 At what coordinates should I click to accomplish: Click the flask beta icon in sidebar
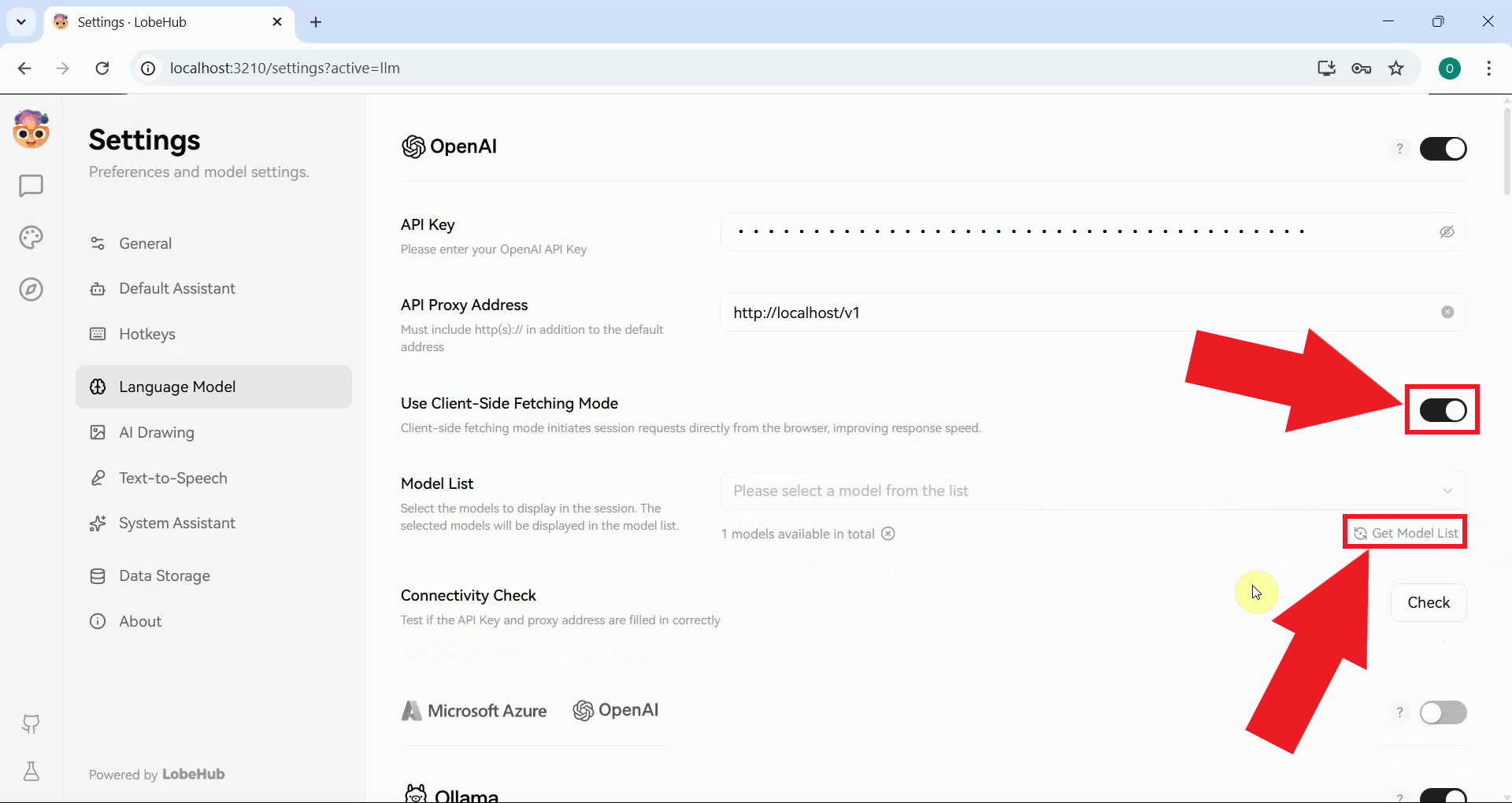[x=30, y=772]
